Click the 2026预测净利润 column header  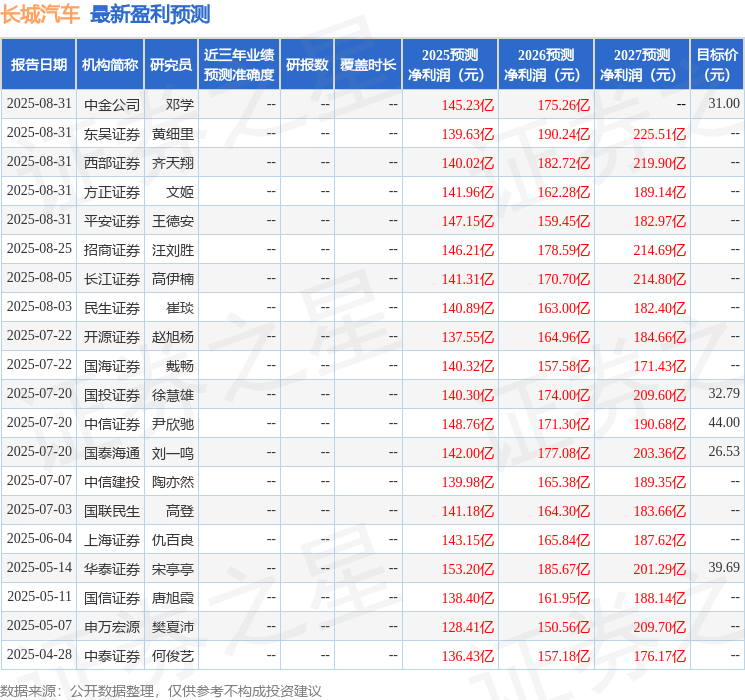546,64
